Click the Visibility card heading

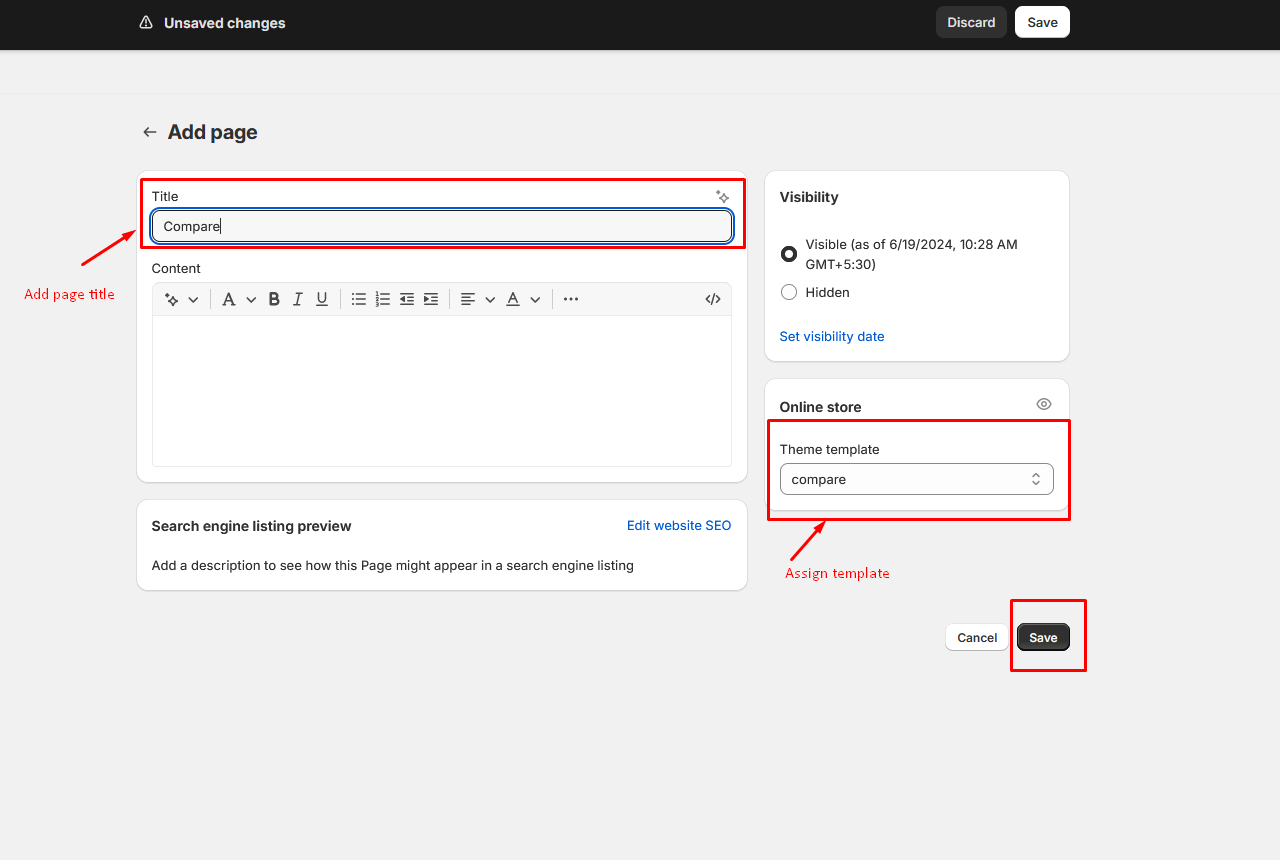[x=809, y=197]
